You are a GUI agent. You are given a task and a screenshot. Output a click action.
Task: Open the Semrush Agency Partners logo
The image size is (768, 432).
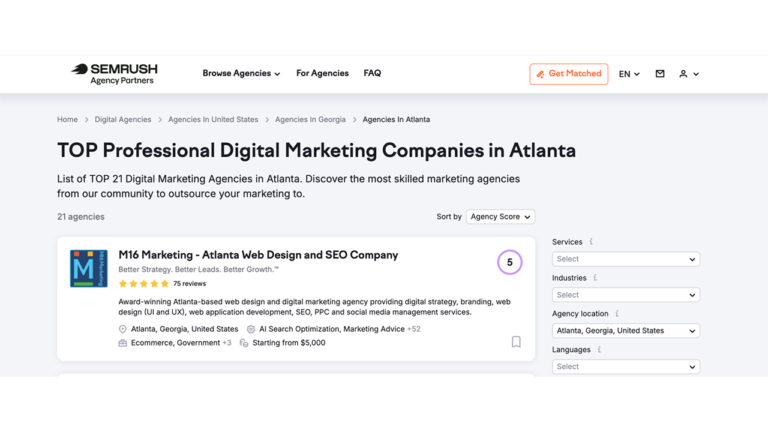(x=115, y=74)
